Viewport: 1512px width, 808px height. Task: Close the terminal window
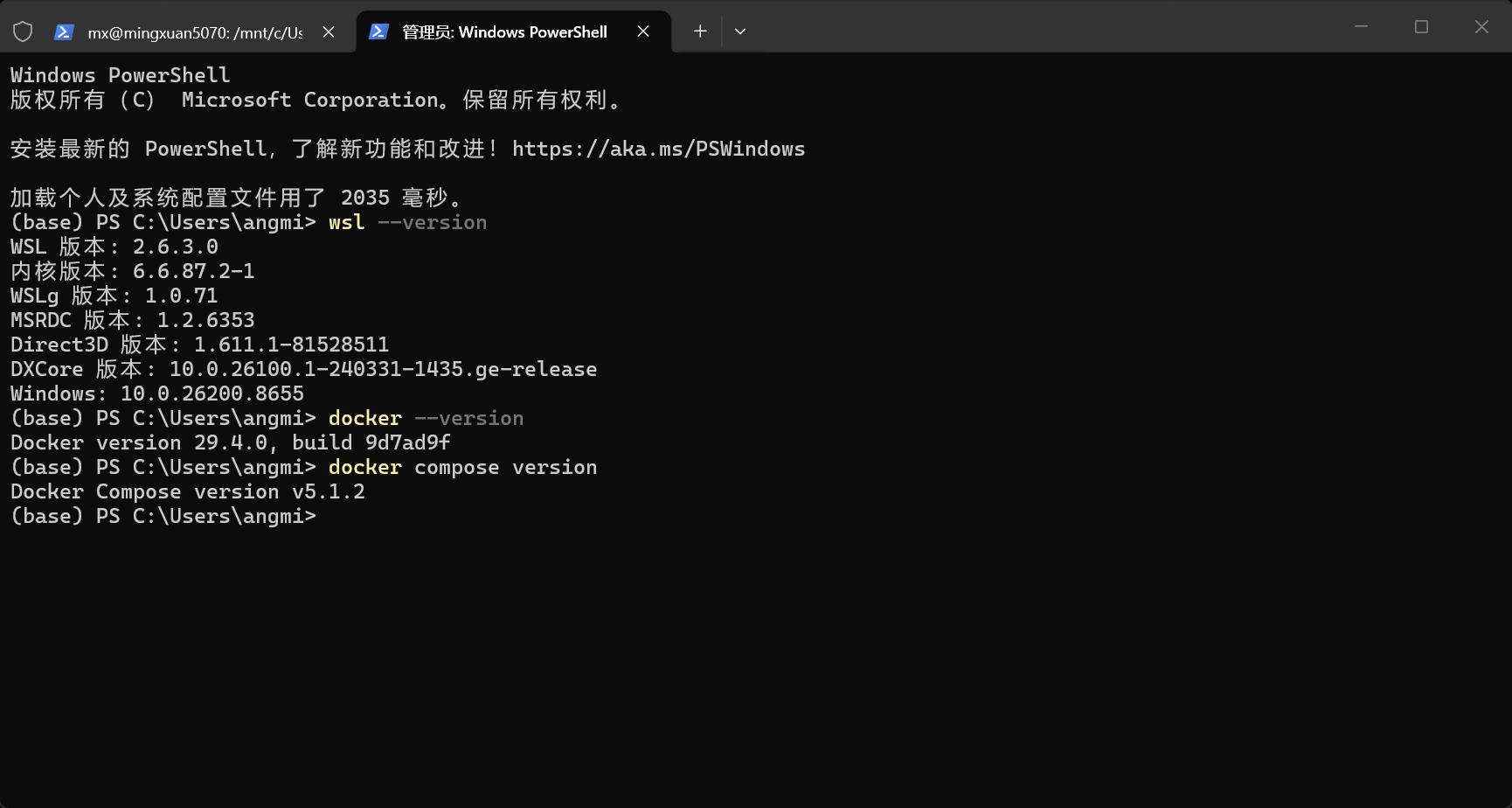(x=1481, y=27)
